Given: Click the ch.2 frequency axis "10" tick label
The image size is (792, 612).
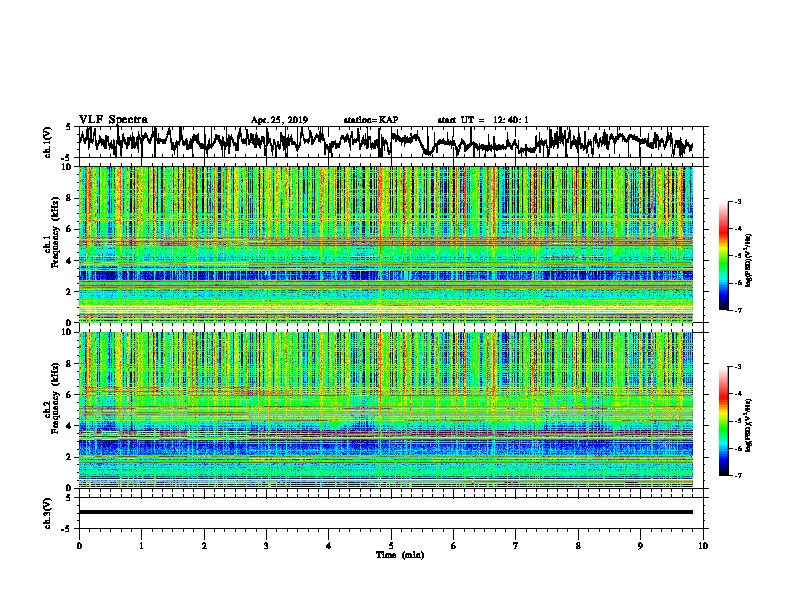Looking at the screenshot, I should 68,332.
